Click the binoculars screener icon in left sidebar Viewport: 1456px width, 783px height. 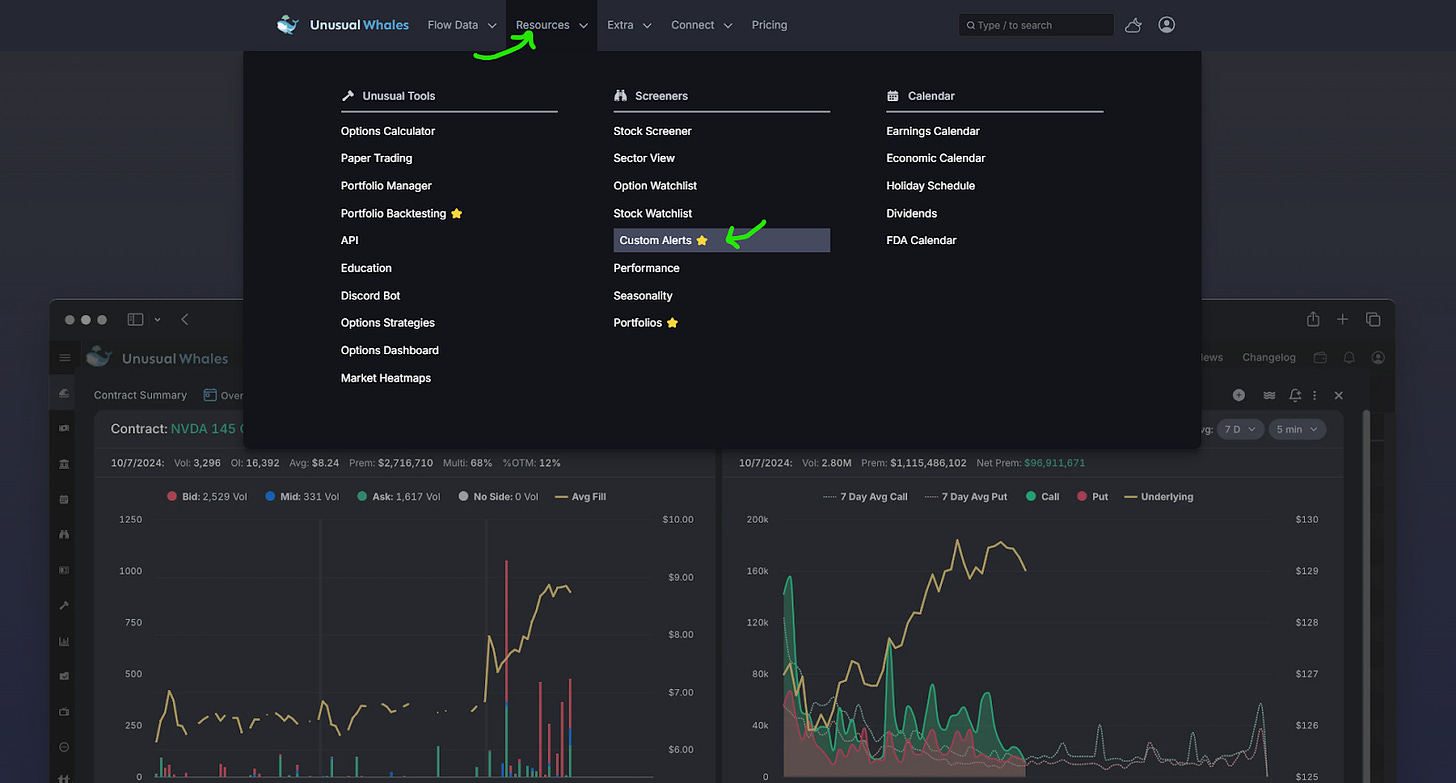pyautogui.click(x=65, y=535)
